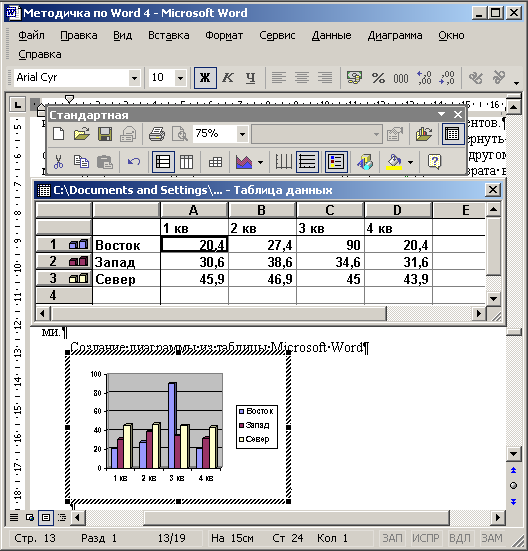Select row 2 header for Запад
528x551 pixels.
[x=64, y=261]
